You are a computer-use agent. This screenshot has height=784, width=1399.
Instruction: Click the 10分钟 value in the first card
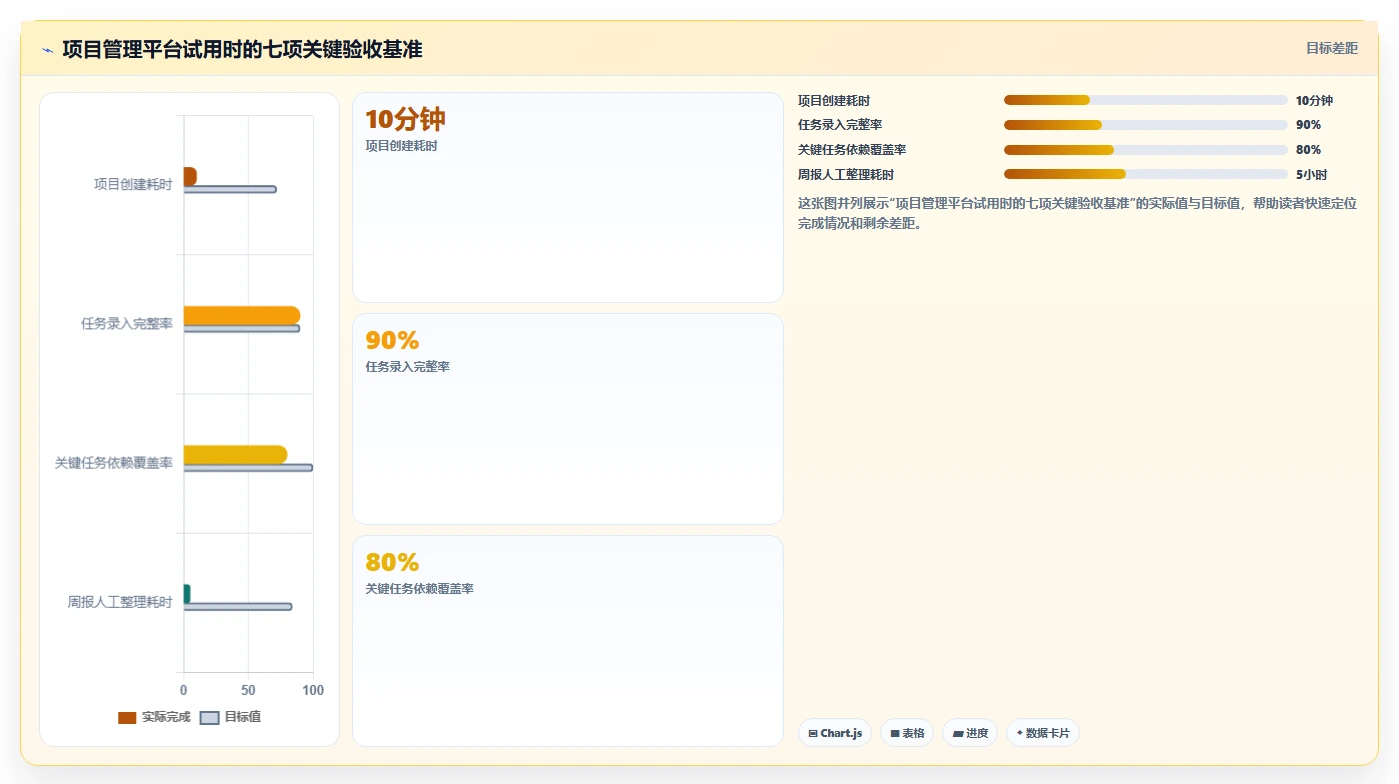coord(405,120)
